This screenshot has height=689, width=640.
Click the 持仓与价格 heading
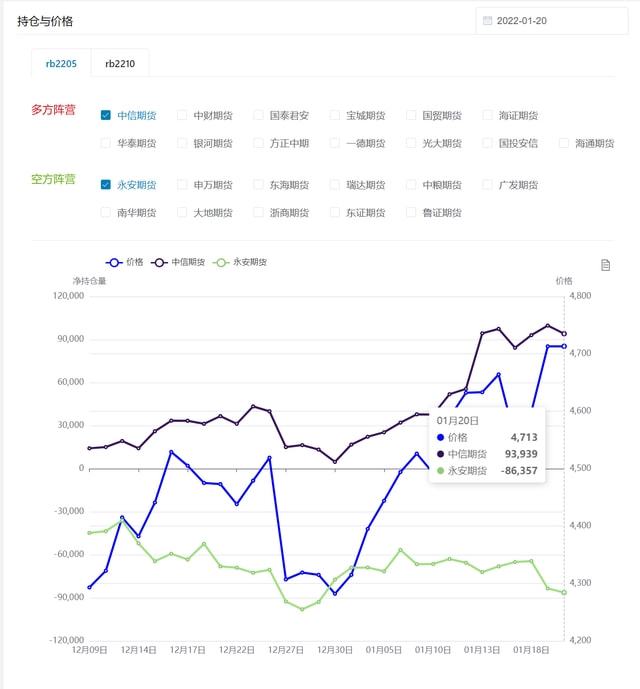[45, 21]
